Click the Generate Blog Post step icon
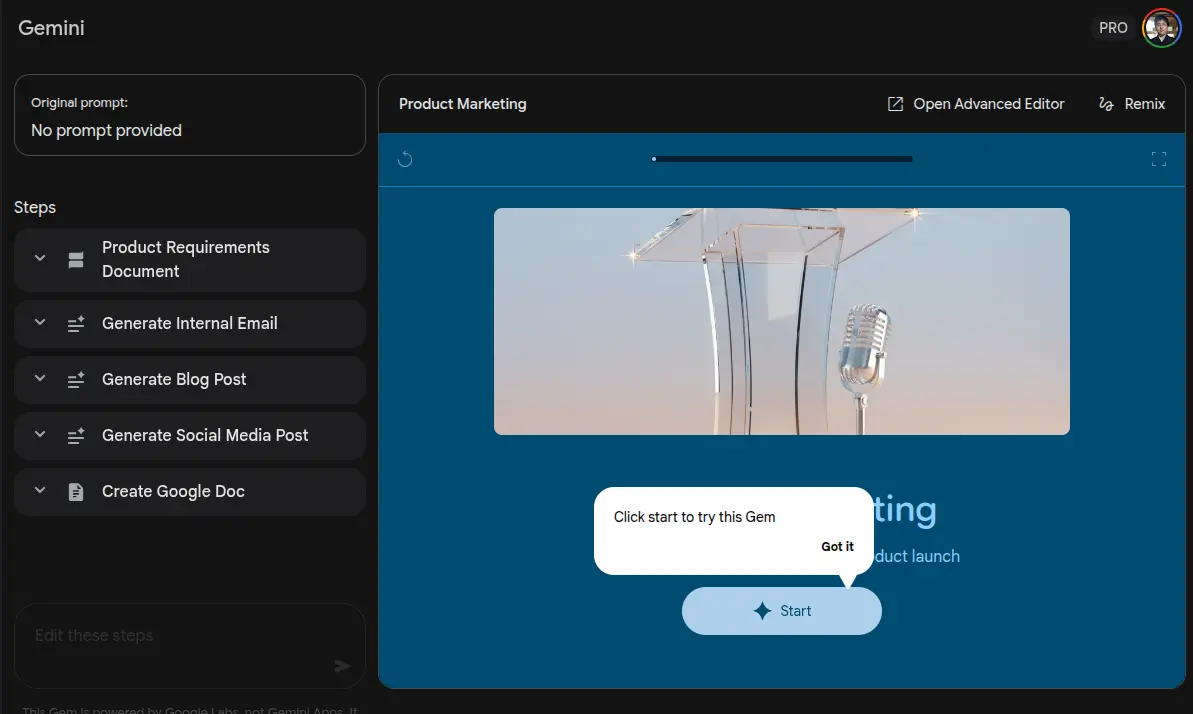This screenshot has height=714, width=1193. 76,380
